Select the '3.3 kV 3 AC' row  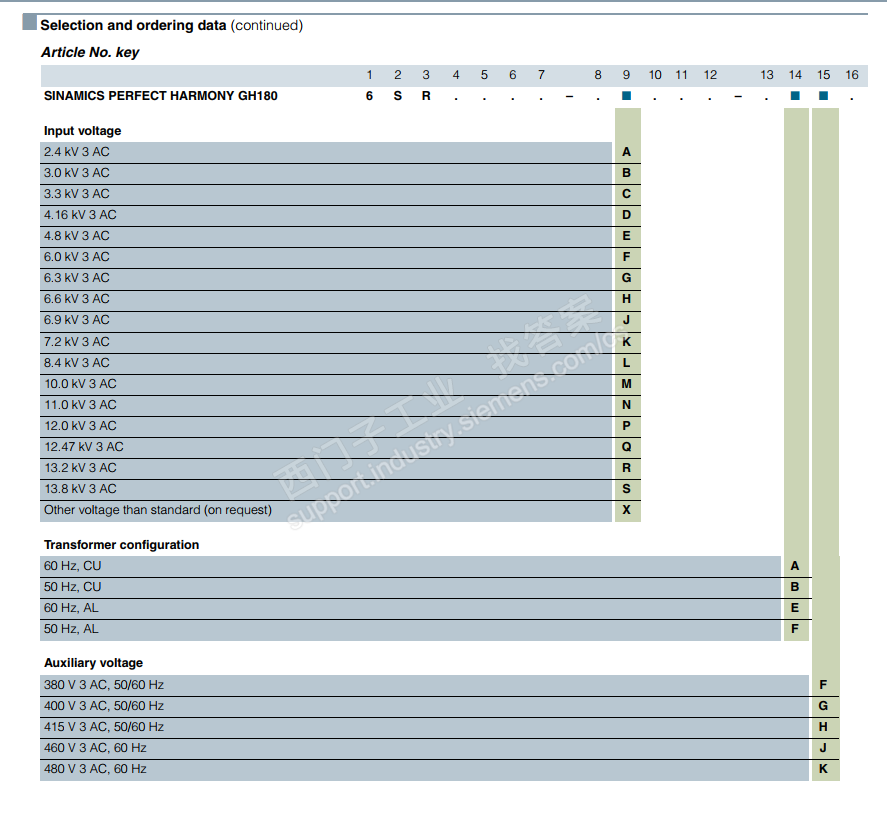326,194
